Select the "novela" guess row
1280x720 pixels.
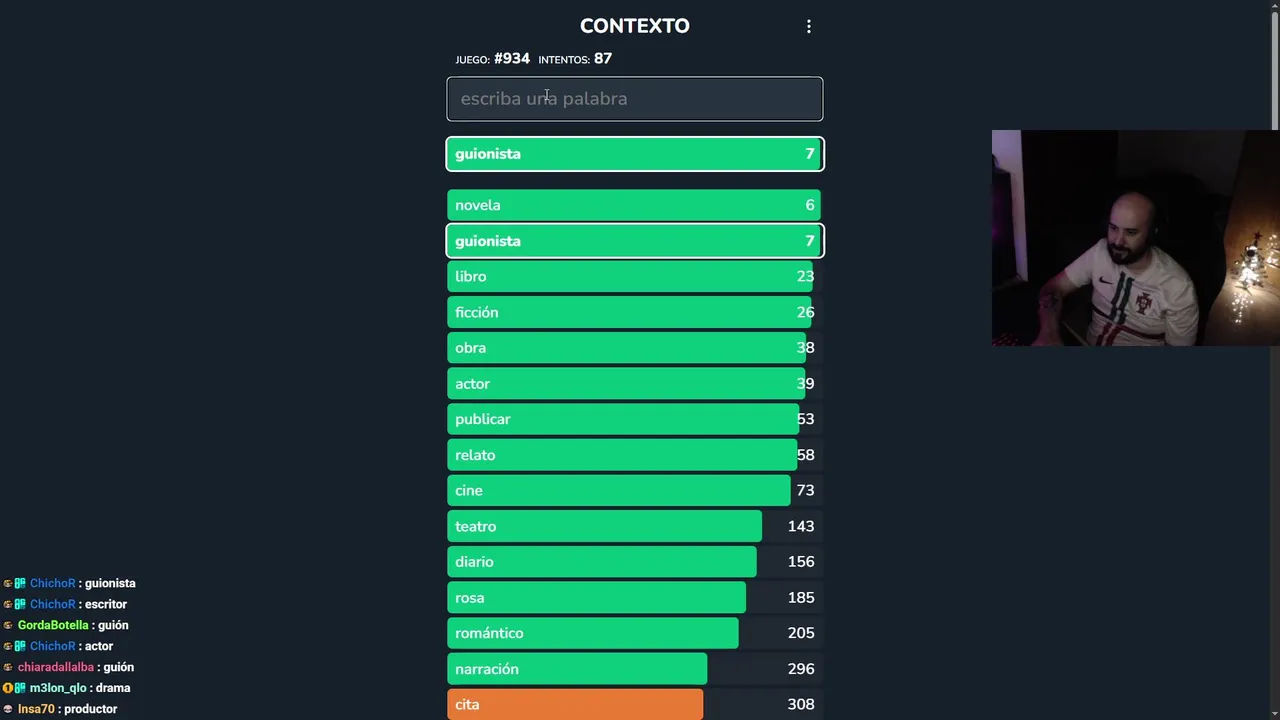634,205
